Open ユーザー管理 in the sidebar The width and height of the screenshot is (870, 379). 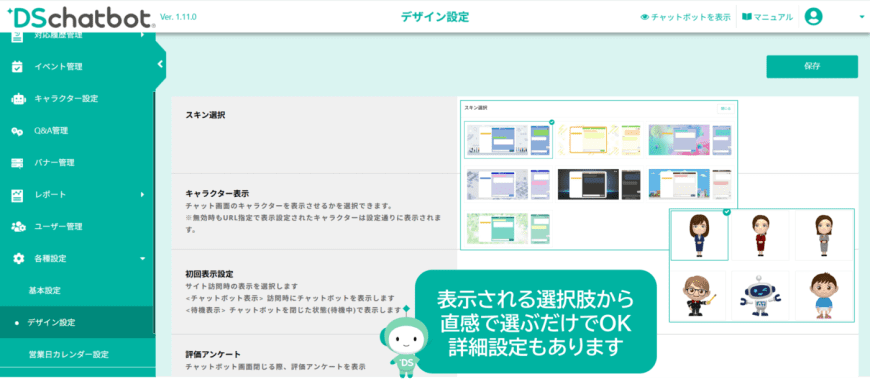click(58, 226)
